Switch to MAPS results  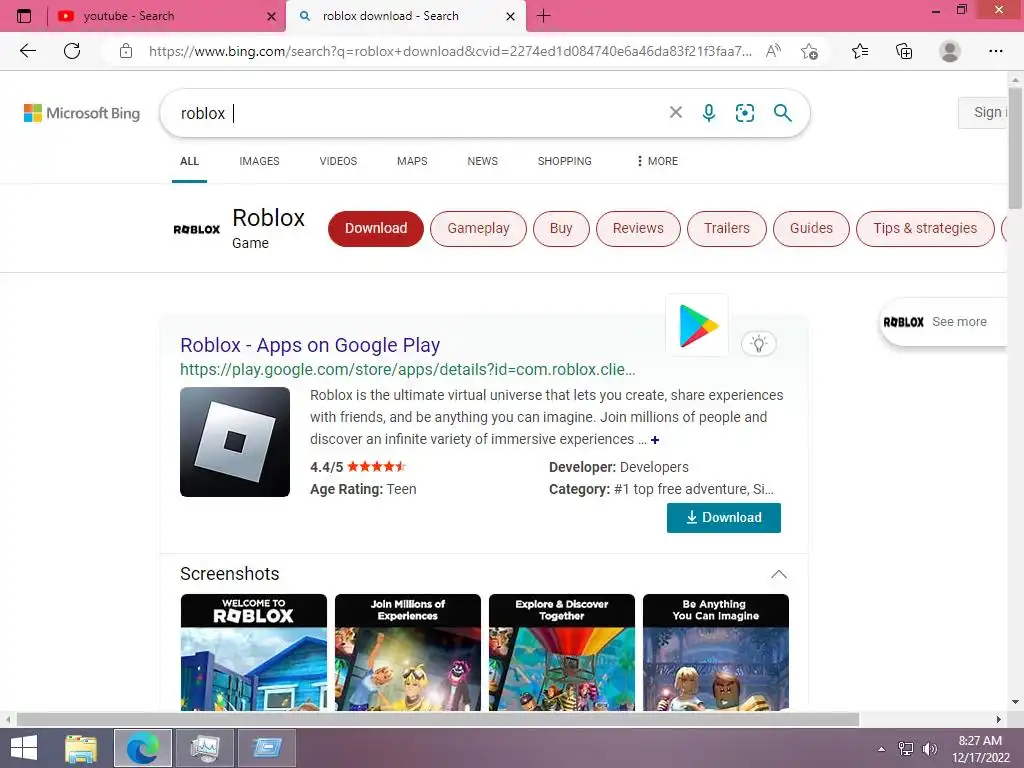pos(412,161)
